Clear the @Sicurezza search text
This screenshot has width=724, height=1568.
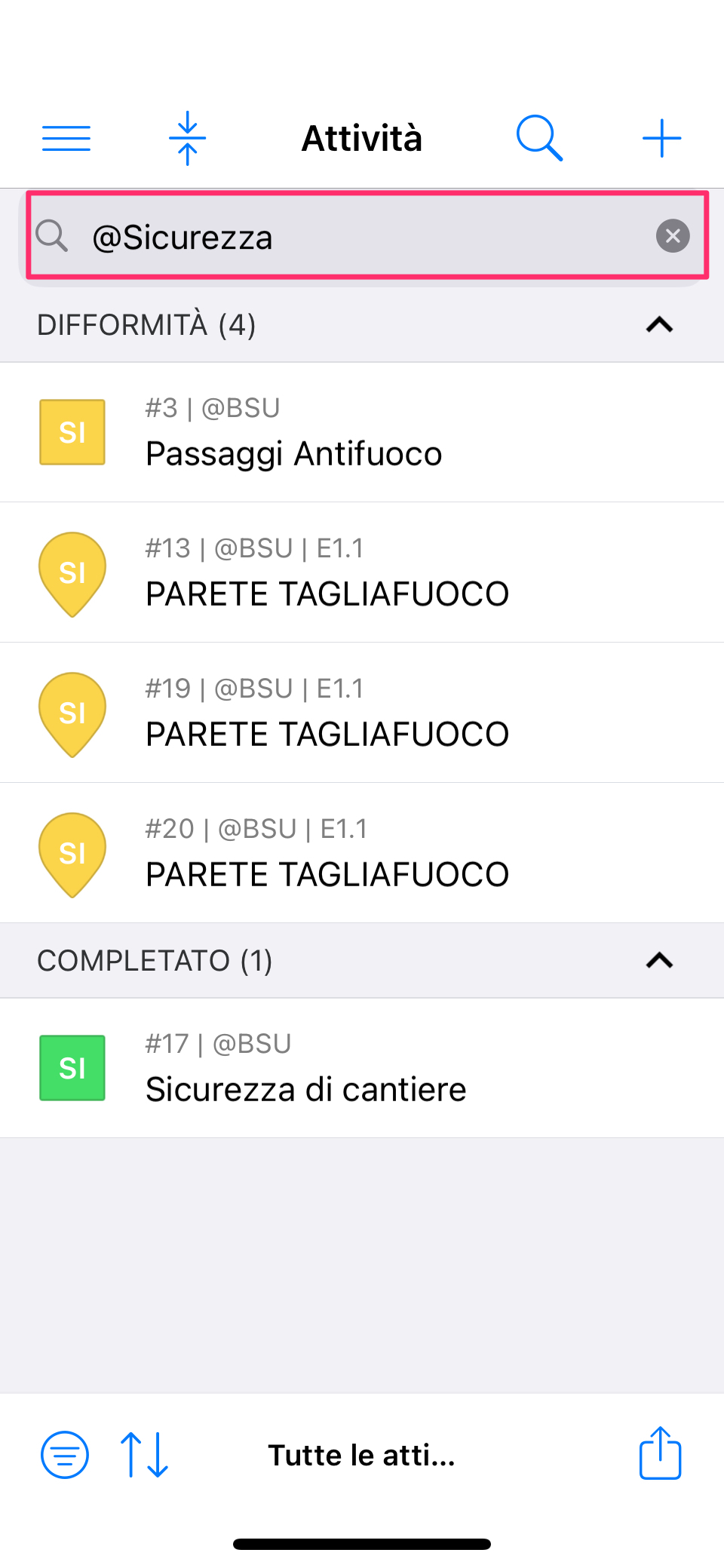(x=673, y=236)
